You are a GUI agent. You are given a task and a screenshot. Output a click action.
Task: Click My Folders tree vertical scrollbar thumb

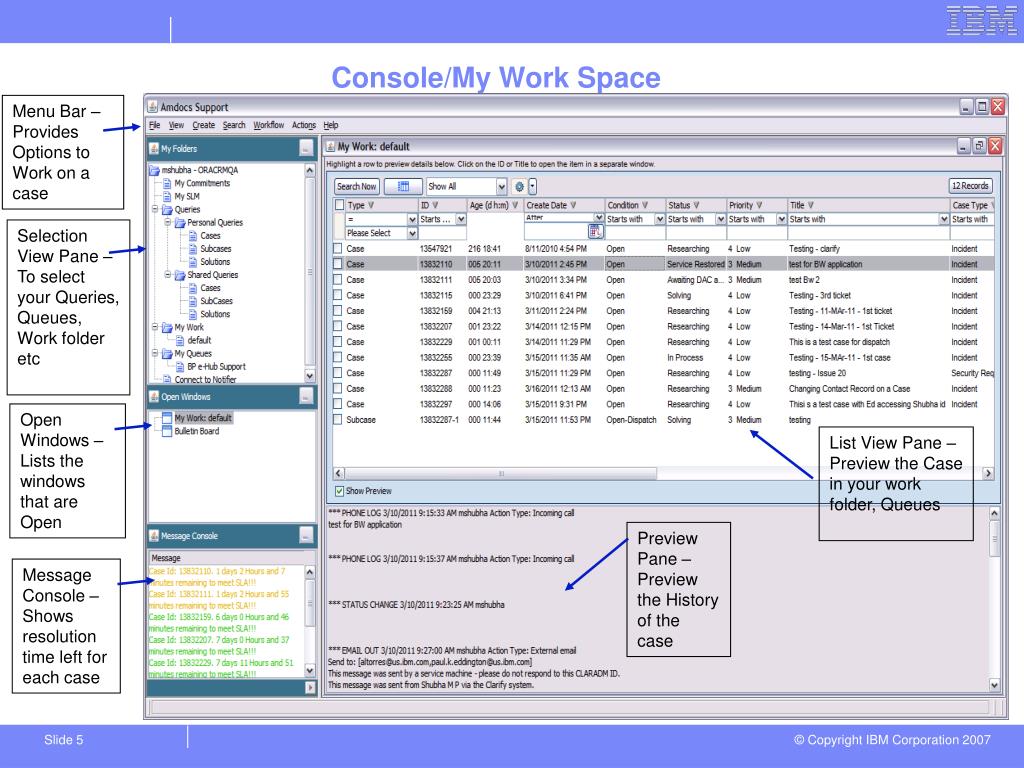click(x=310, y=271)
